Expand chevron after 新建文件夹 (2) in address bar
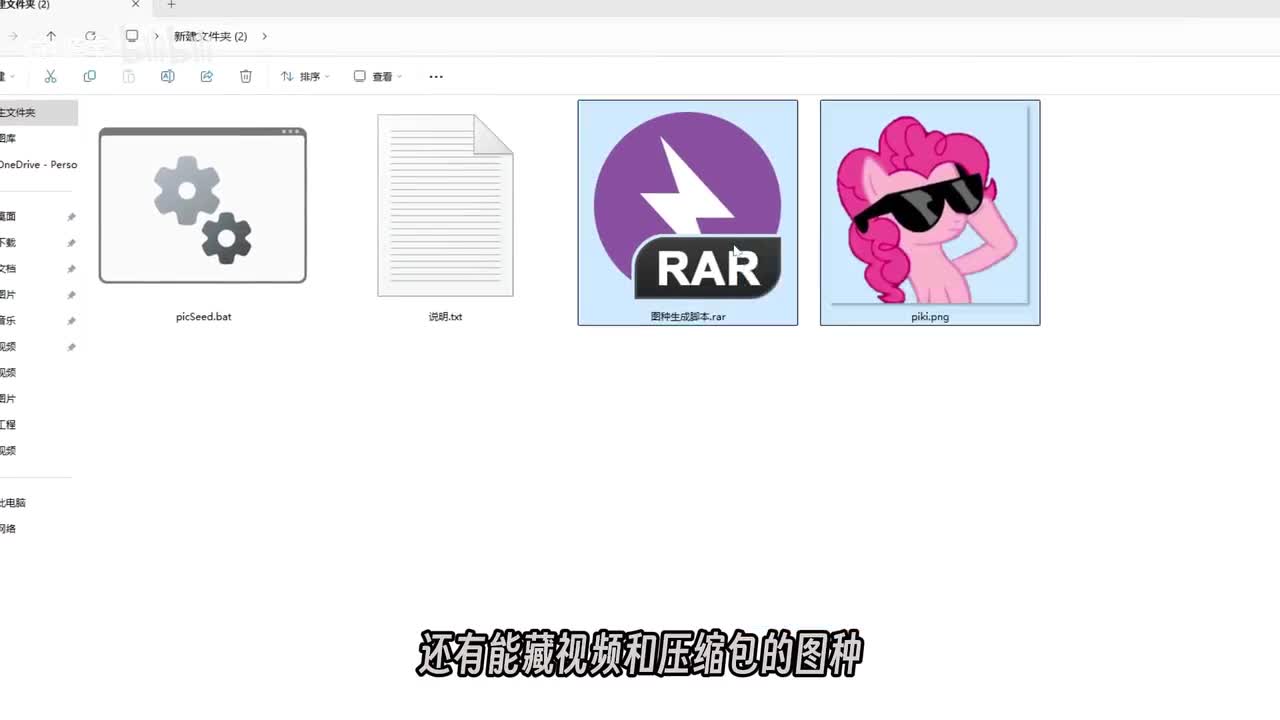This screenshot has height=720, width=1280. click(x=264, y=36)
